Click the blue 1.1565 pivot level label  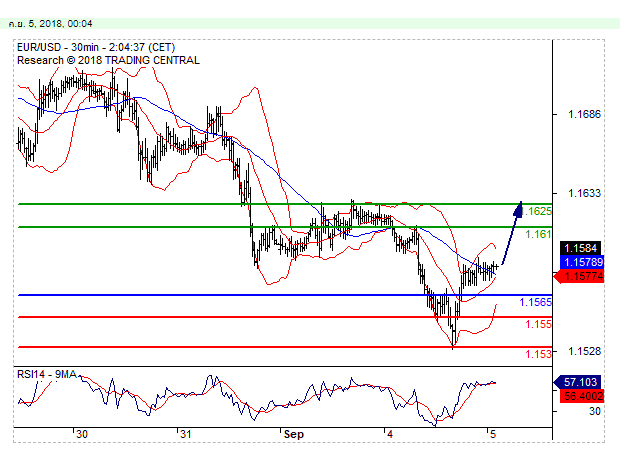(x=535, y=302)
